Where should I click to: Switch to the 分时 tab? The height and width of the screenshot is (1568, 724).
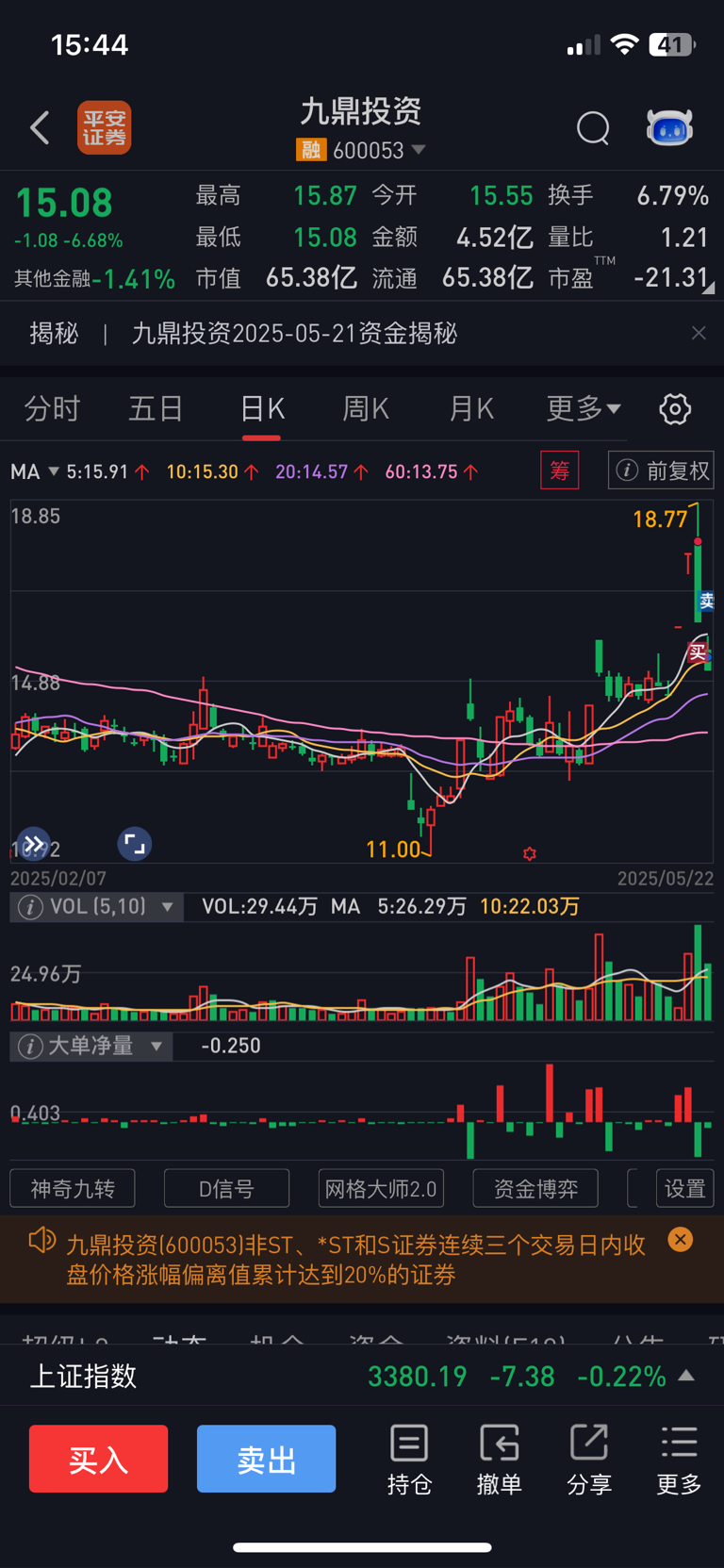coord(52,408)
